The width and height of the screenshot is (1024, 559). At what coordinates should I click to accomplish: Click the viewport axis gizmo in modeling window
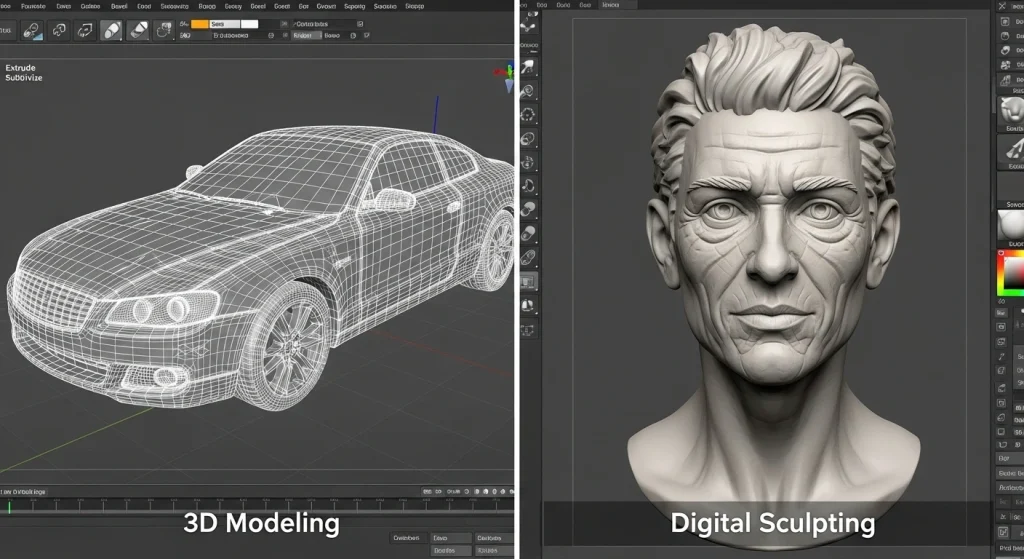coord(505,76)
